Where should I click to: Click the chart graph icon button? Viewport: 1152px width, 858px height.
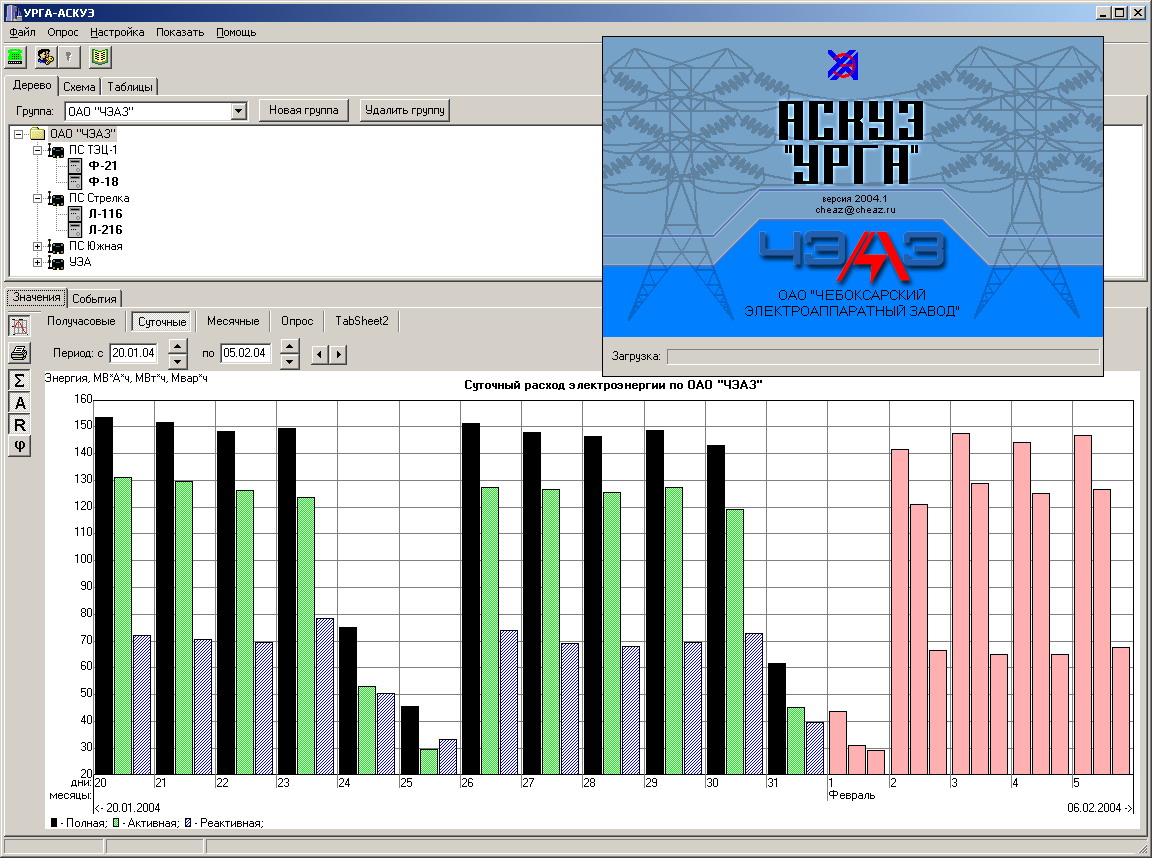(x=19, y=326)
